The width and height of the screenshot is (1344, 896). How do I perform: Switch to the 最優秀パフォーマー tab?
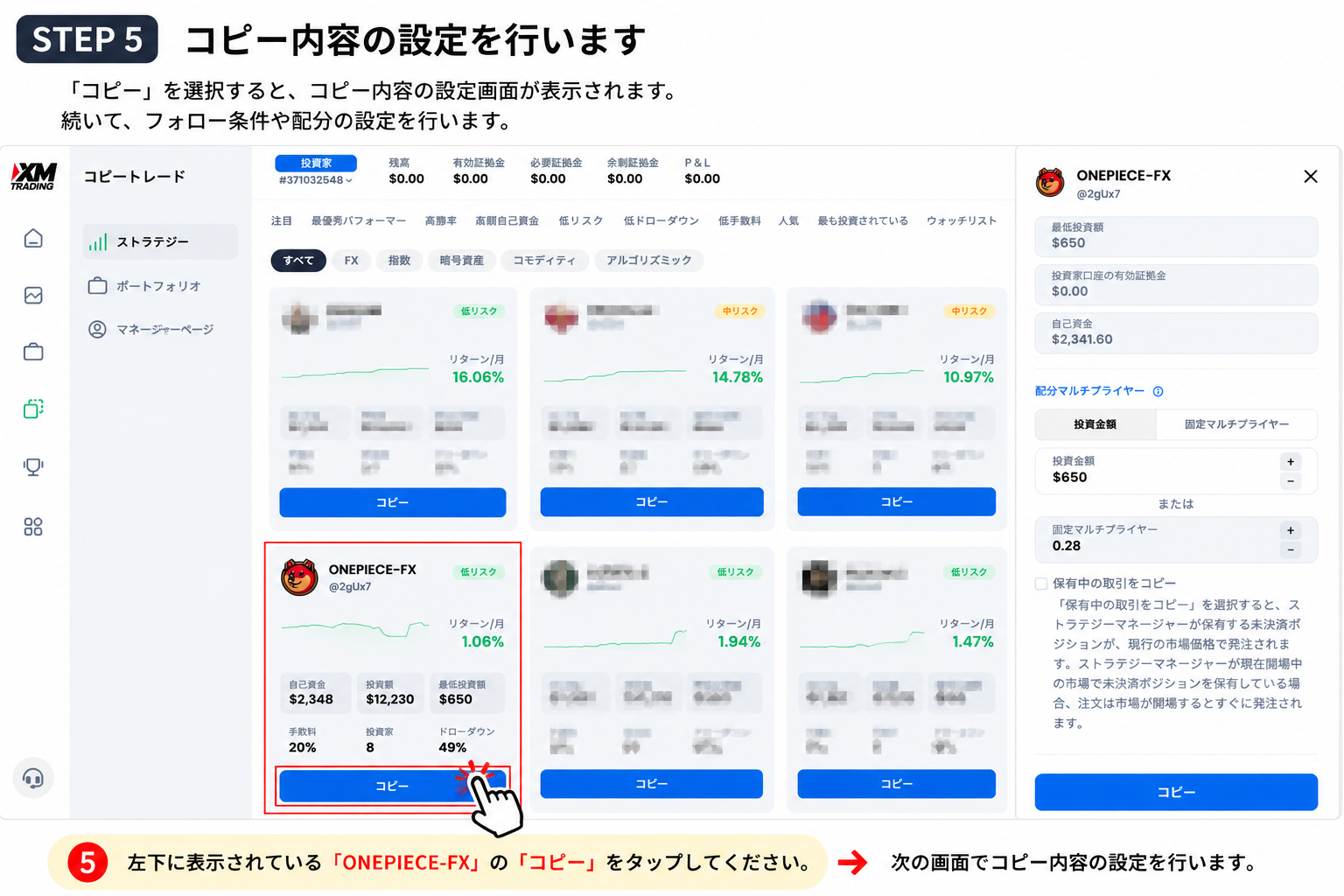click(359, 221)
